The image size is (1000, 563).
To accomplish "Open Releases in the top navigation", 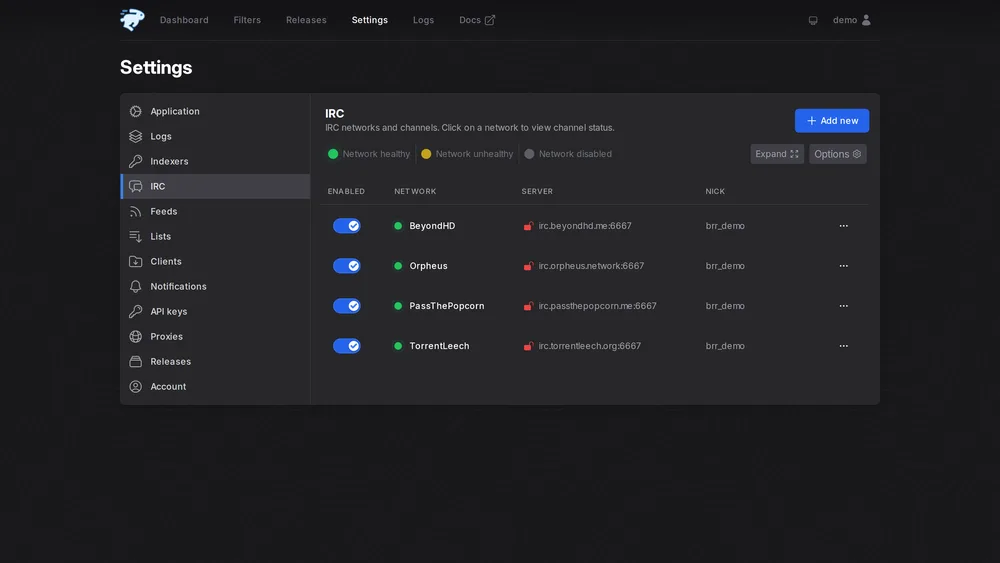I will coord(306,20).
